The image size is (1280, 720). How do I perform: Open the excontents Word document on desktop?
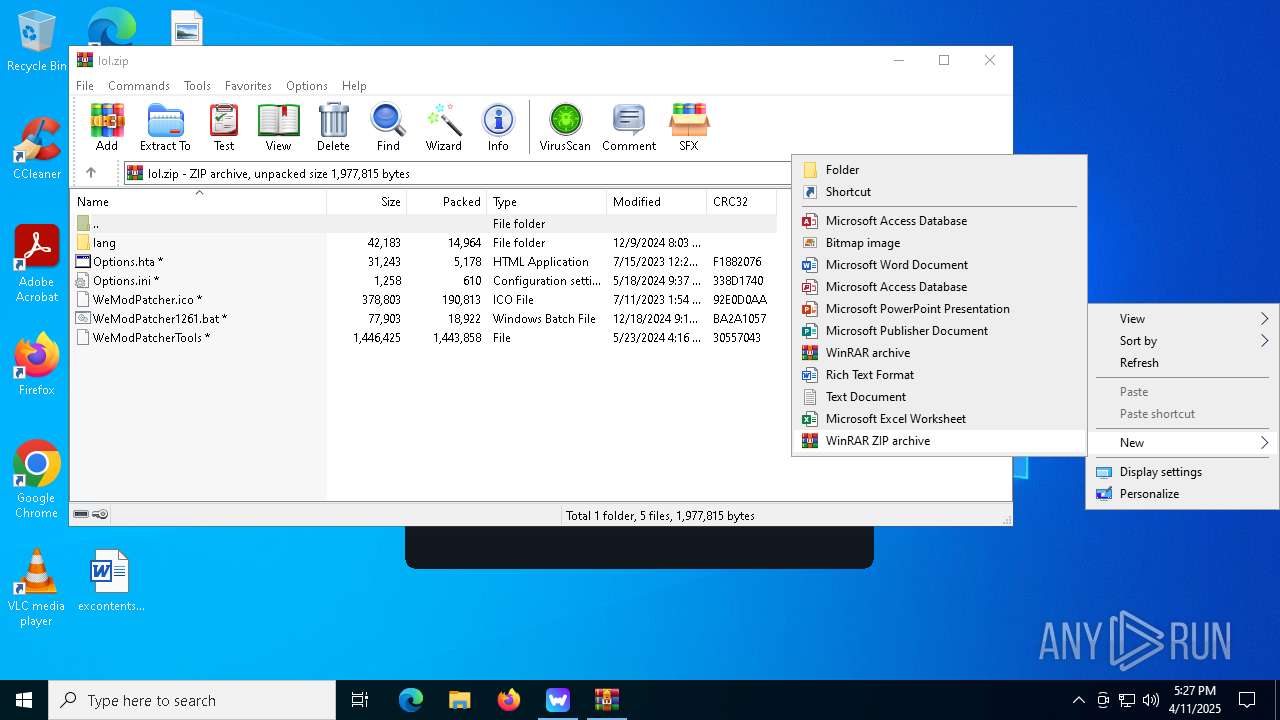(110, 580)
